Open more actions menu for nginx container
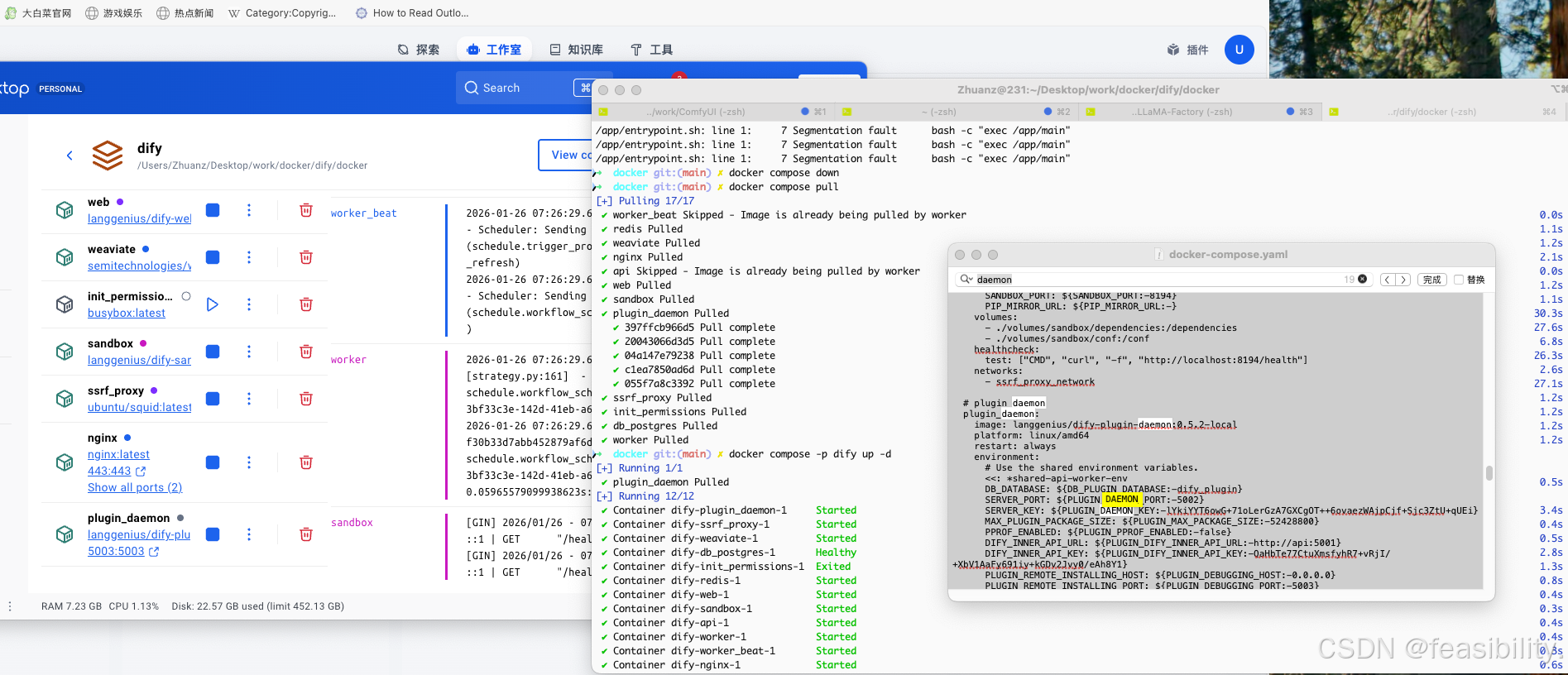Image resolution: width=1568 pixels, height=675 pixels. 249,462
